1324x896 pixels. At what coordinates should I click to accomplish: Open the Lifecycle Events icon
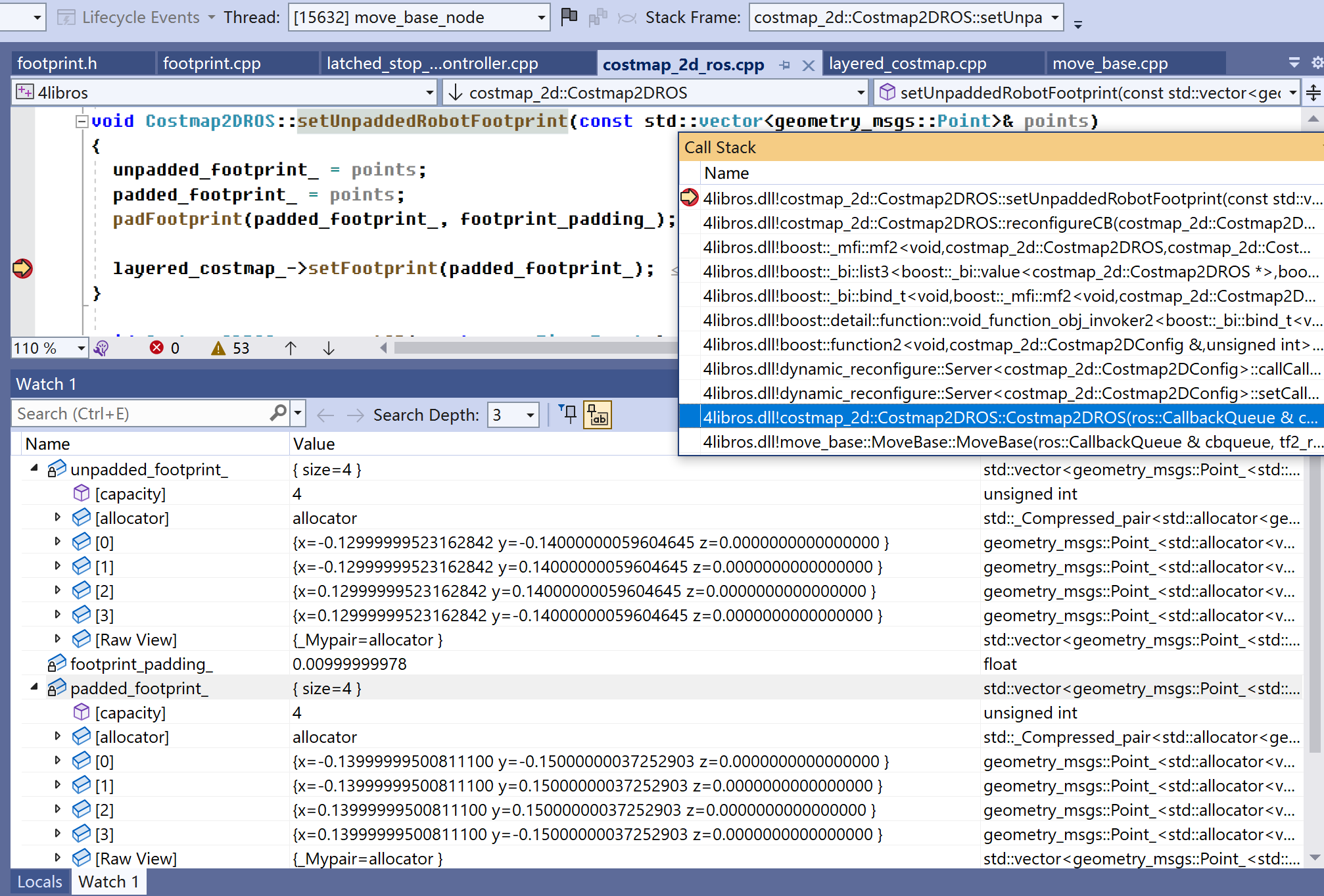[66, 17]
